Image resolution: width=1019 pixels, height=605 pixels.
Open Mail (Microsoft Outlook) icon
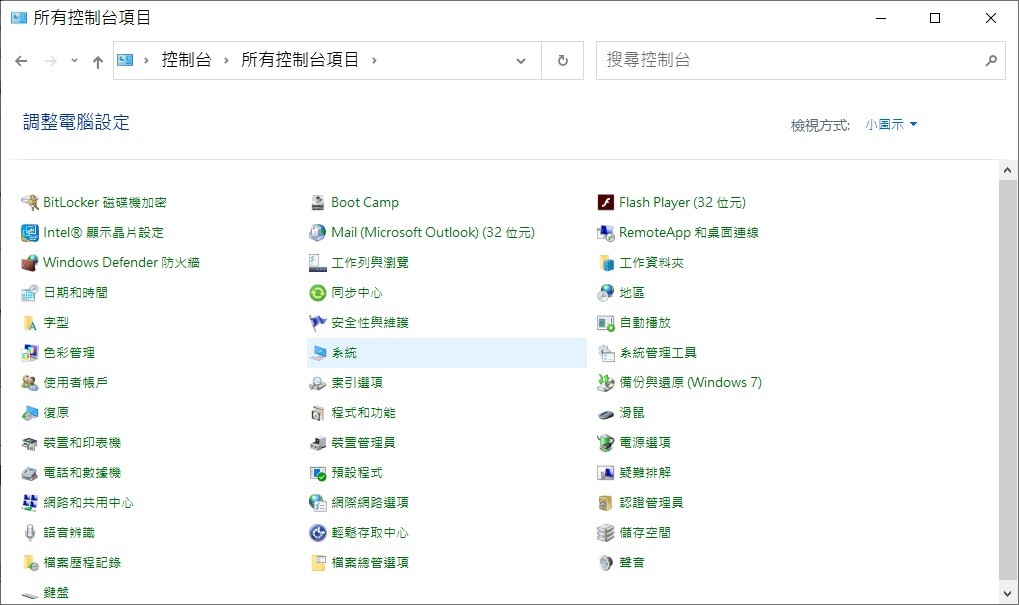318,233
